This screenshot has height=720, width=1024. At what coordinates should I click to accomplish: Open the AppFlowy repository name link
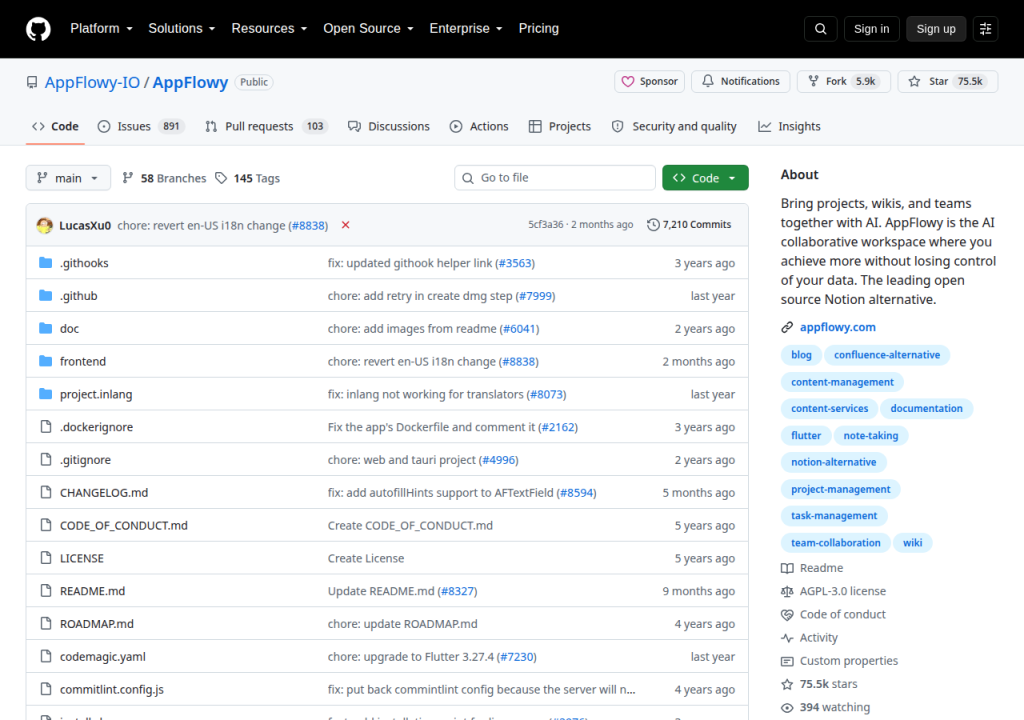click(x=190, y=83)
